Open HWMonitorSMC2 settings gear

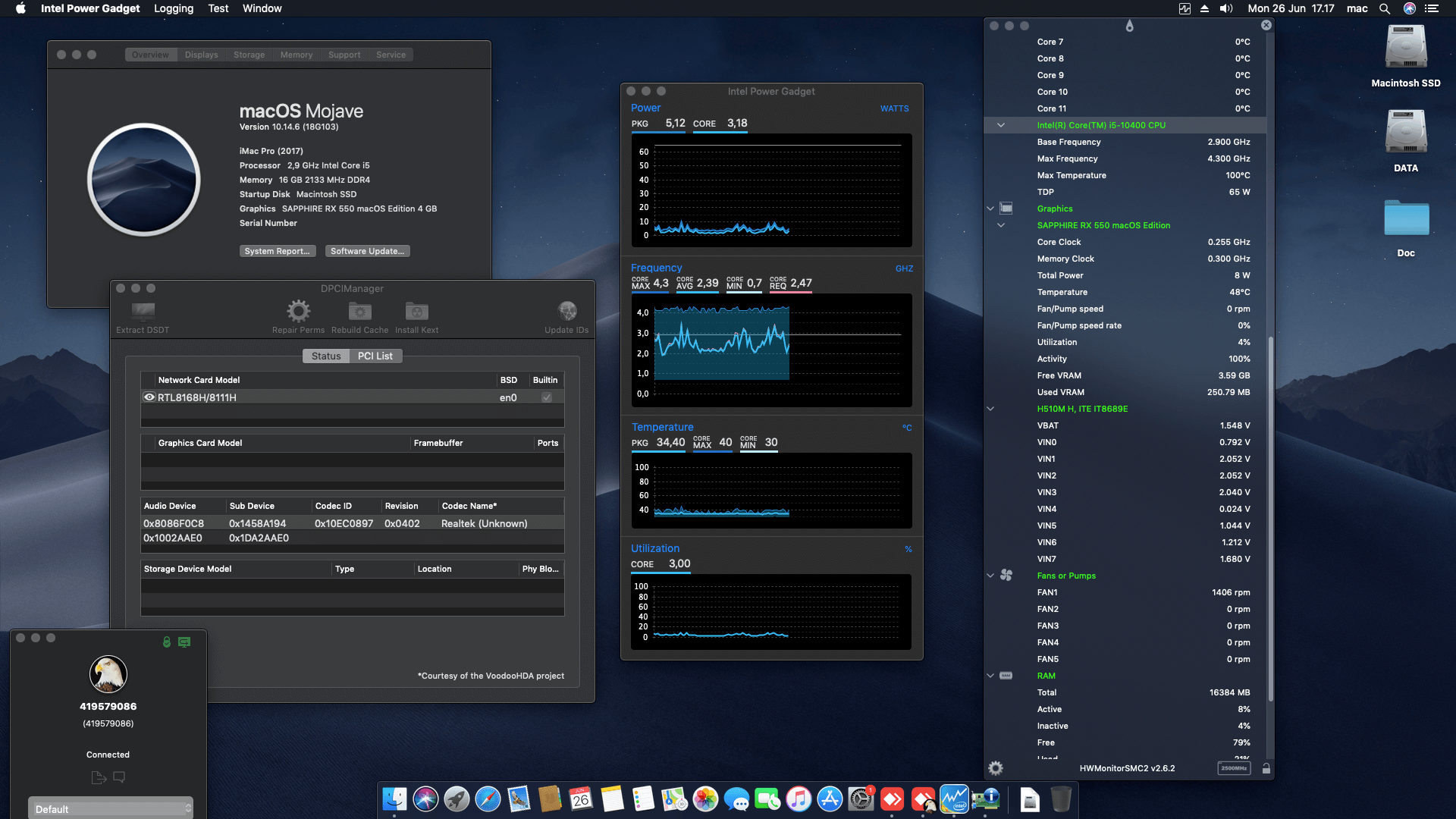(996, 768)
